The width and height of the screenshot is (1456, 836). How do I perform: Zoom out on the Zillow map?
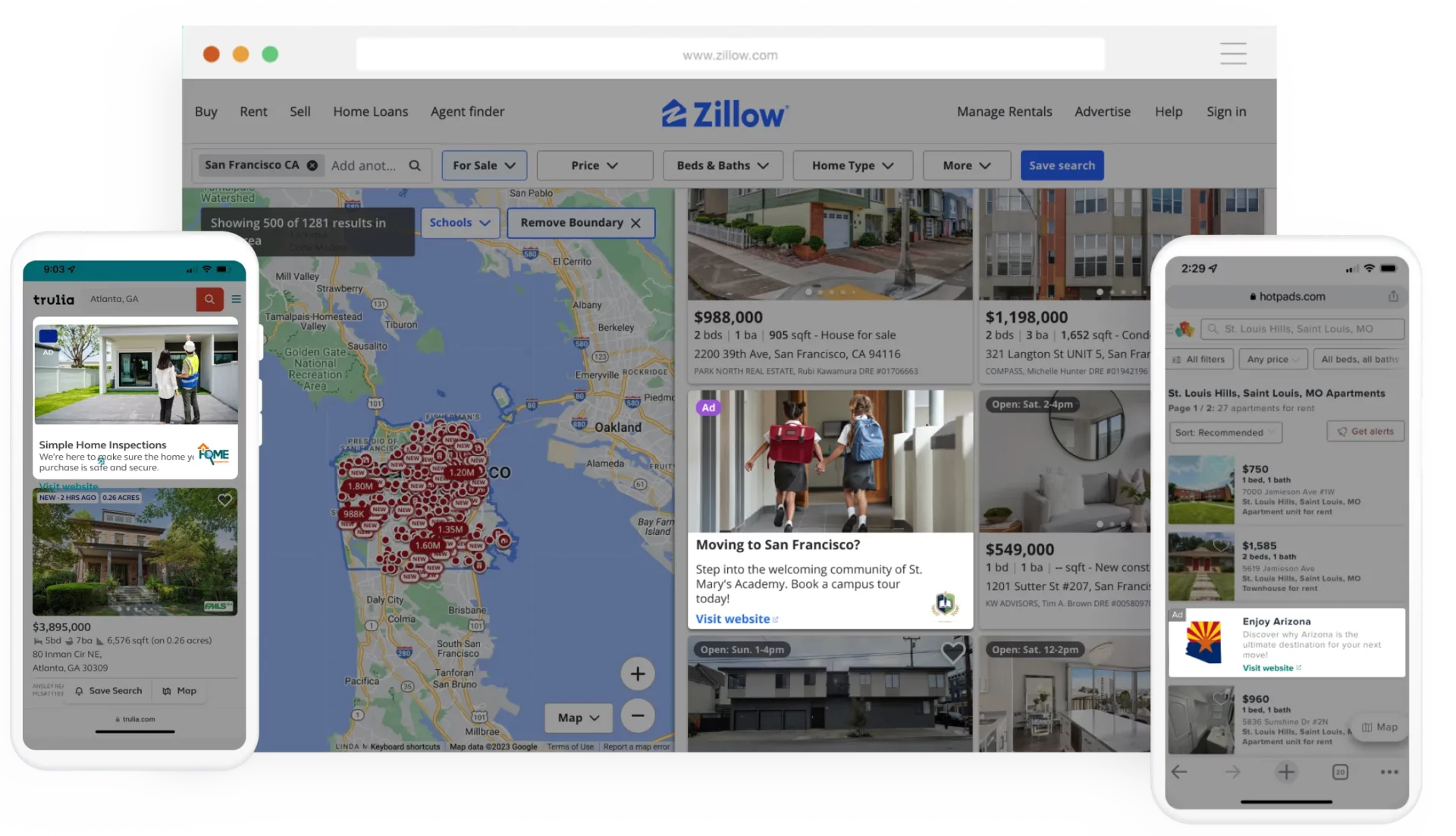click(638, 715)
